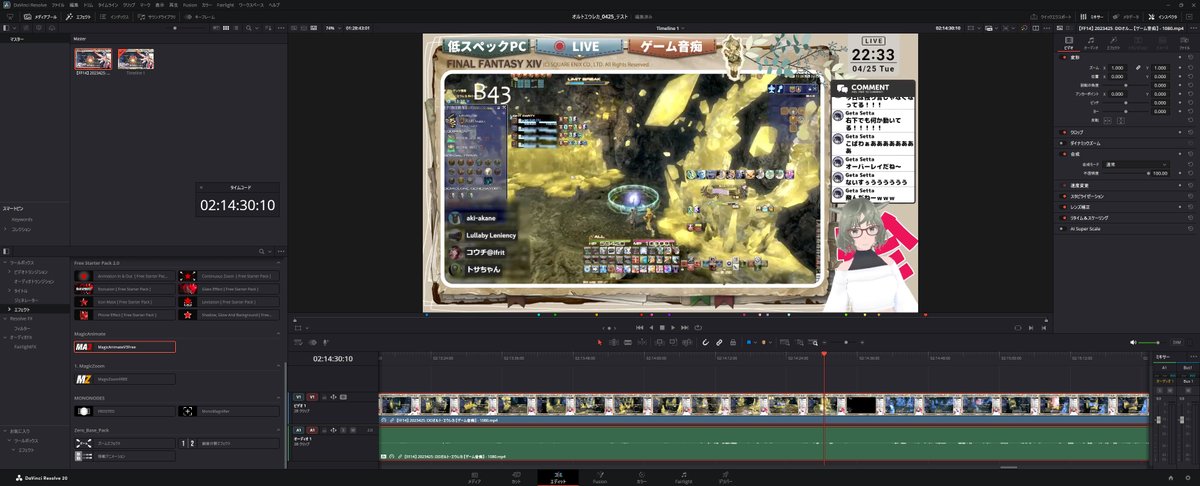1200x486 pixels.
Task: Select MagicAnimateV3Free effect
Action: (x=124, y=347)
